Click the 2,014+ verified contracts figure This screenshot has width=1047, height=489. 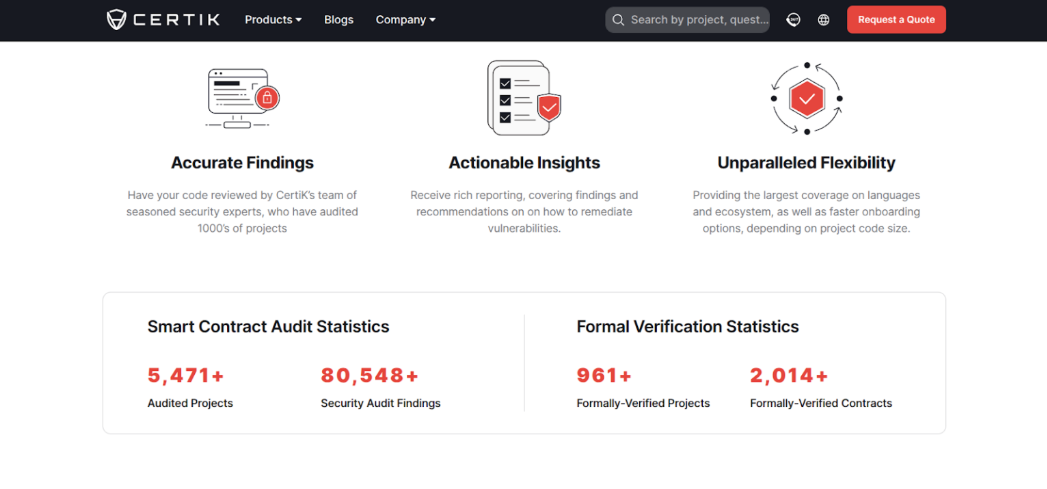[x=789, y=375]
